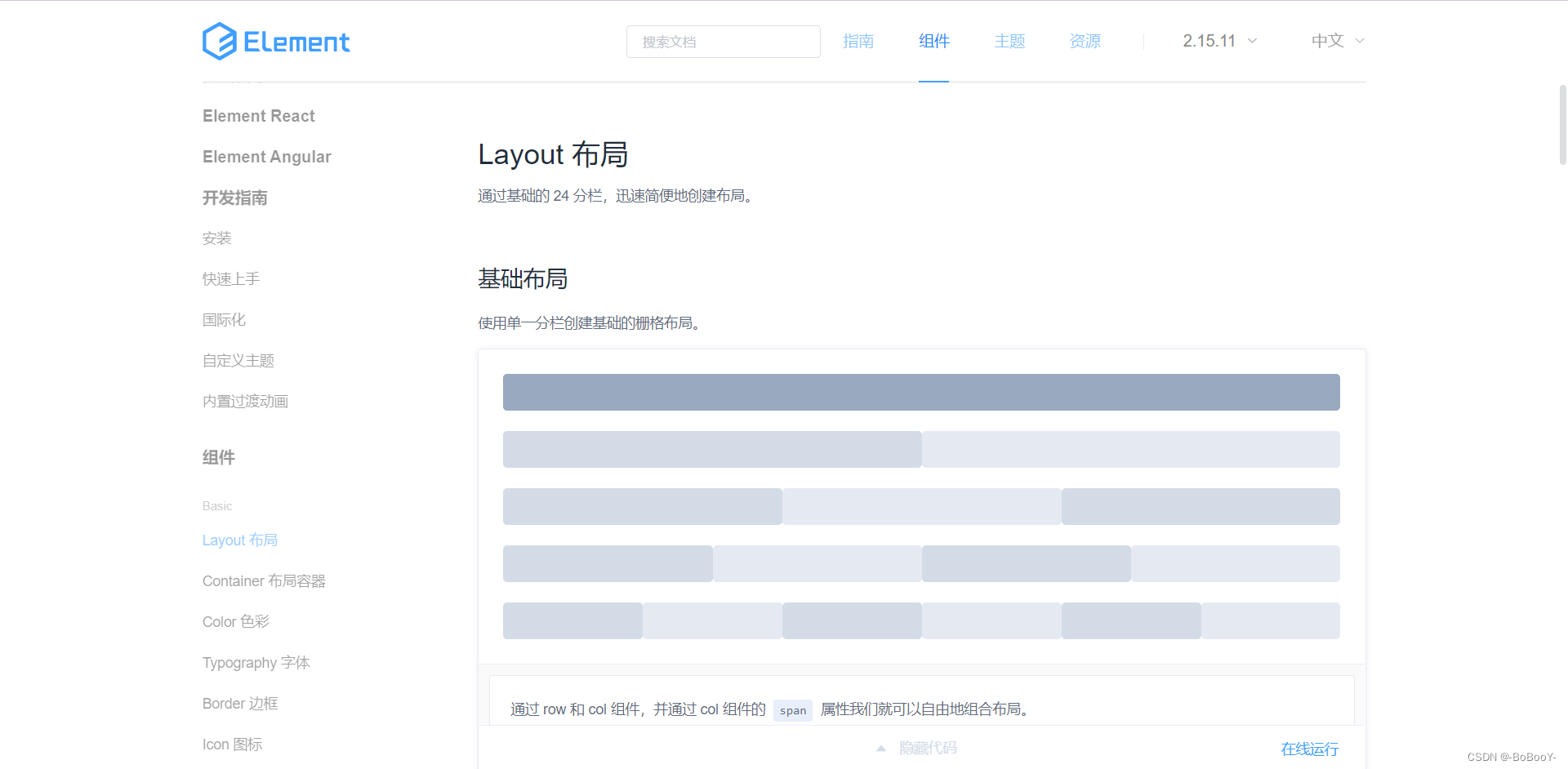Click the full-width dark grid bar
This screenshot has height=769, width=1568.
point(921,392)
